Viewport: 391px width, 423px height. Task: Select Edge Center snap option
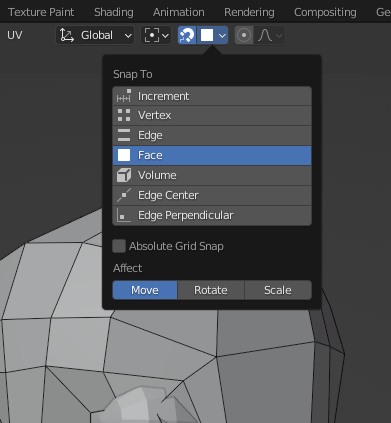[x=212, y=195]
